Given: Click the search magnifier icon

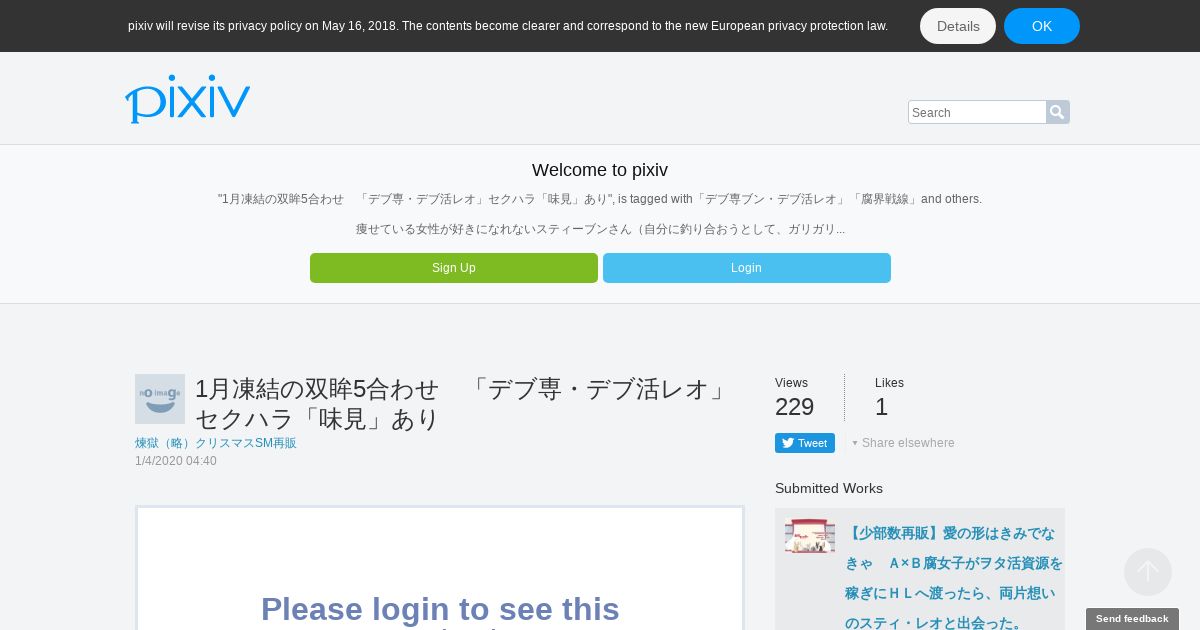Looking at the screenshot, I should coord(1058,112).
